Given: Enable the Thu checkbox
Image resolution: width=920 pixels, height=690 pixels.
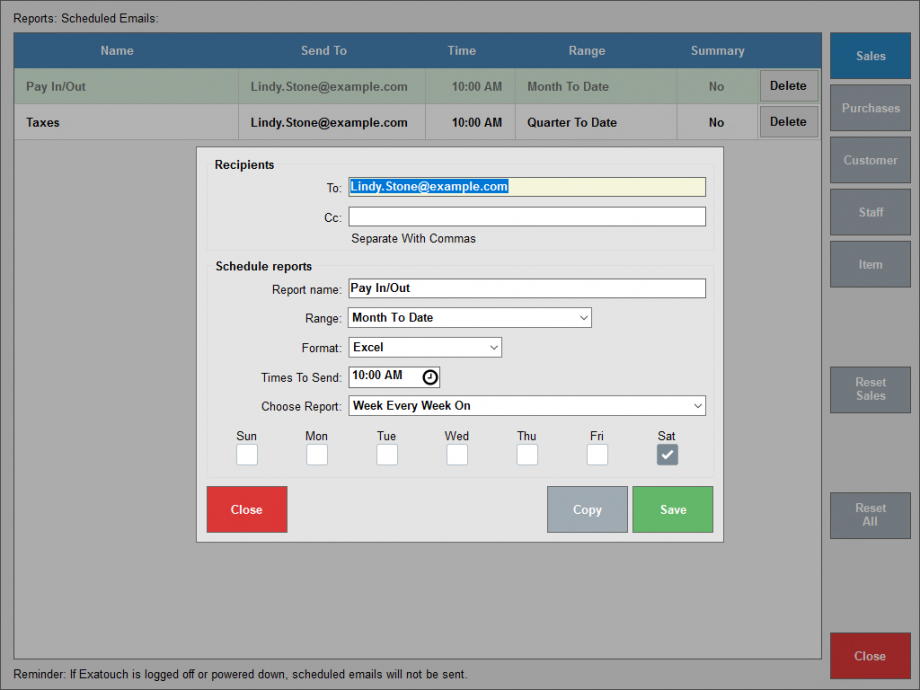Looking at the screenshot, I should click(x=527, y=454).
